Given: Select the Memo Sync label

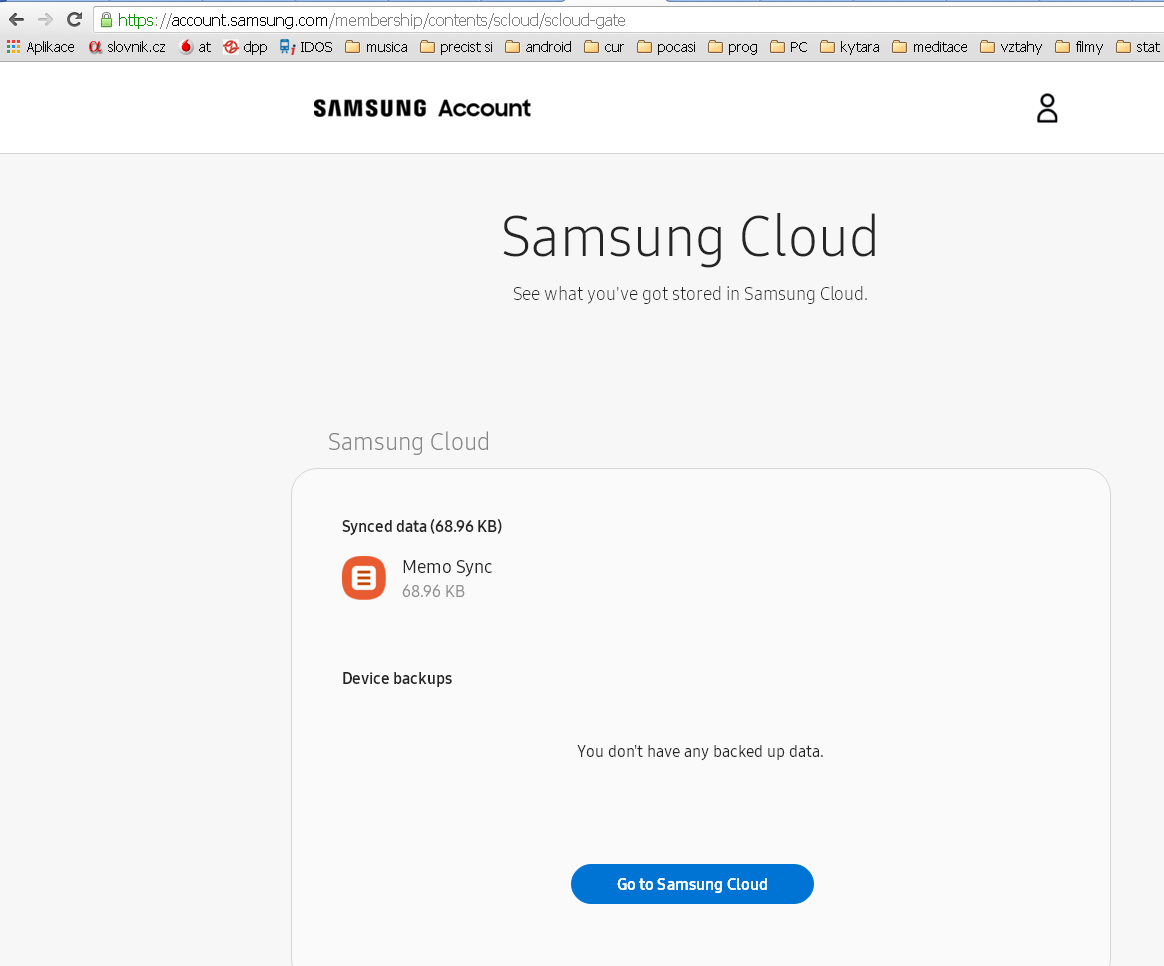Looking at the screenshot, I should pos(447,567).
